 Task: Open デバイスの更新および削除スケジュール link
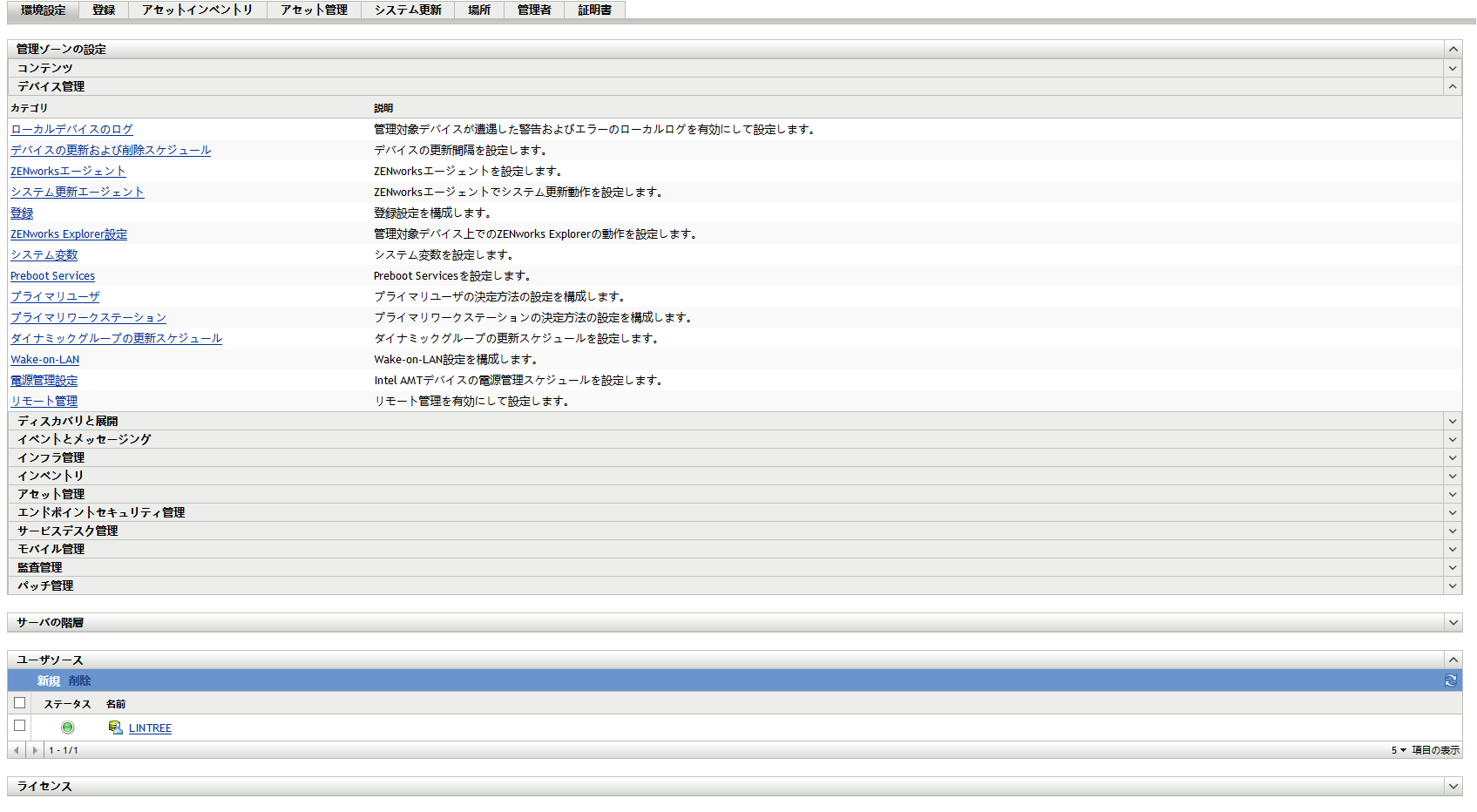pyautogui.click(x=111, y=150)
